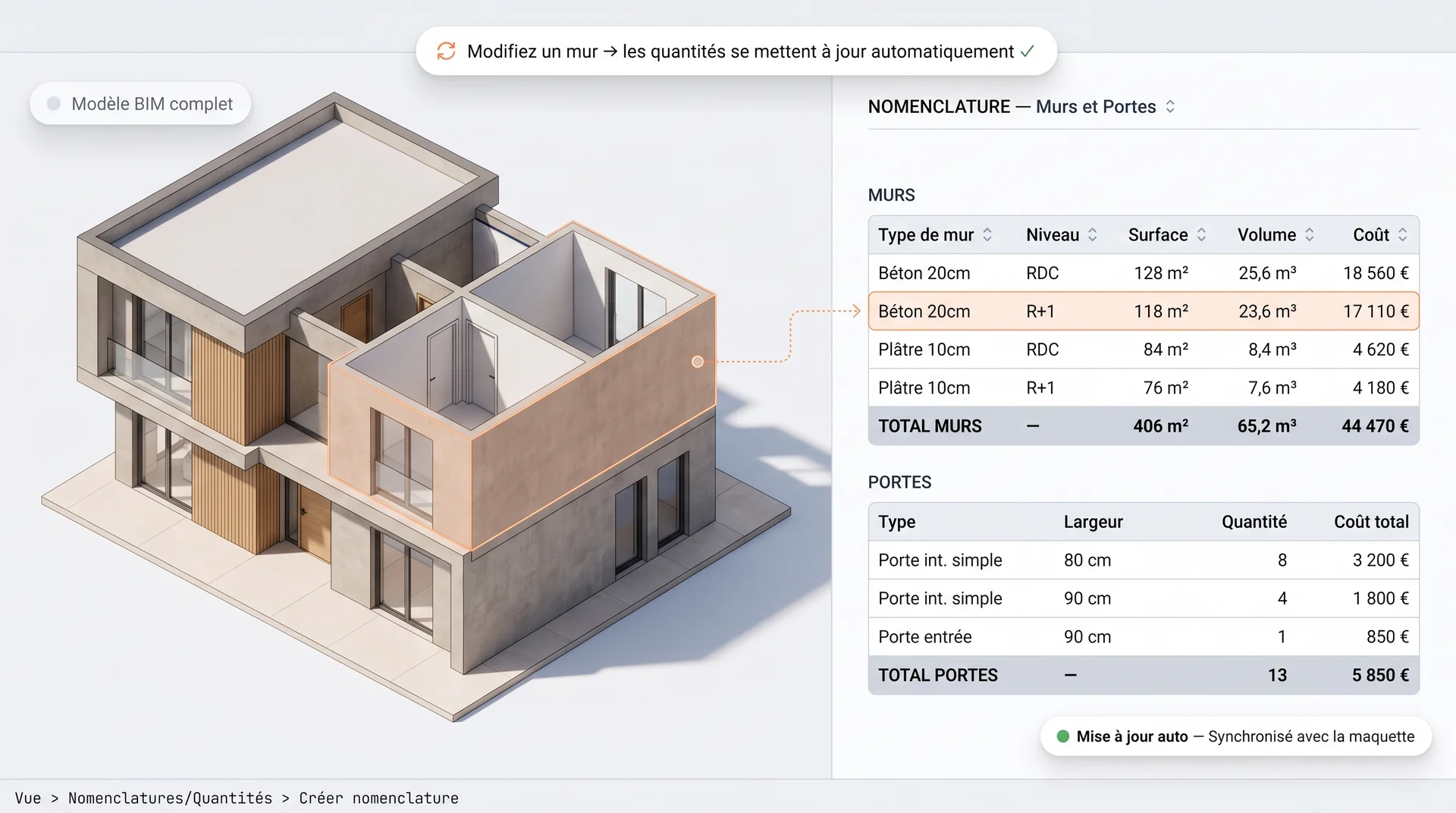Sort by Coût column
The image size is (1456, 813).
click(1403, 235)
